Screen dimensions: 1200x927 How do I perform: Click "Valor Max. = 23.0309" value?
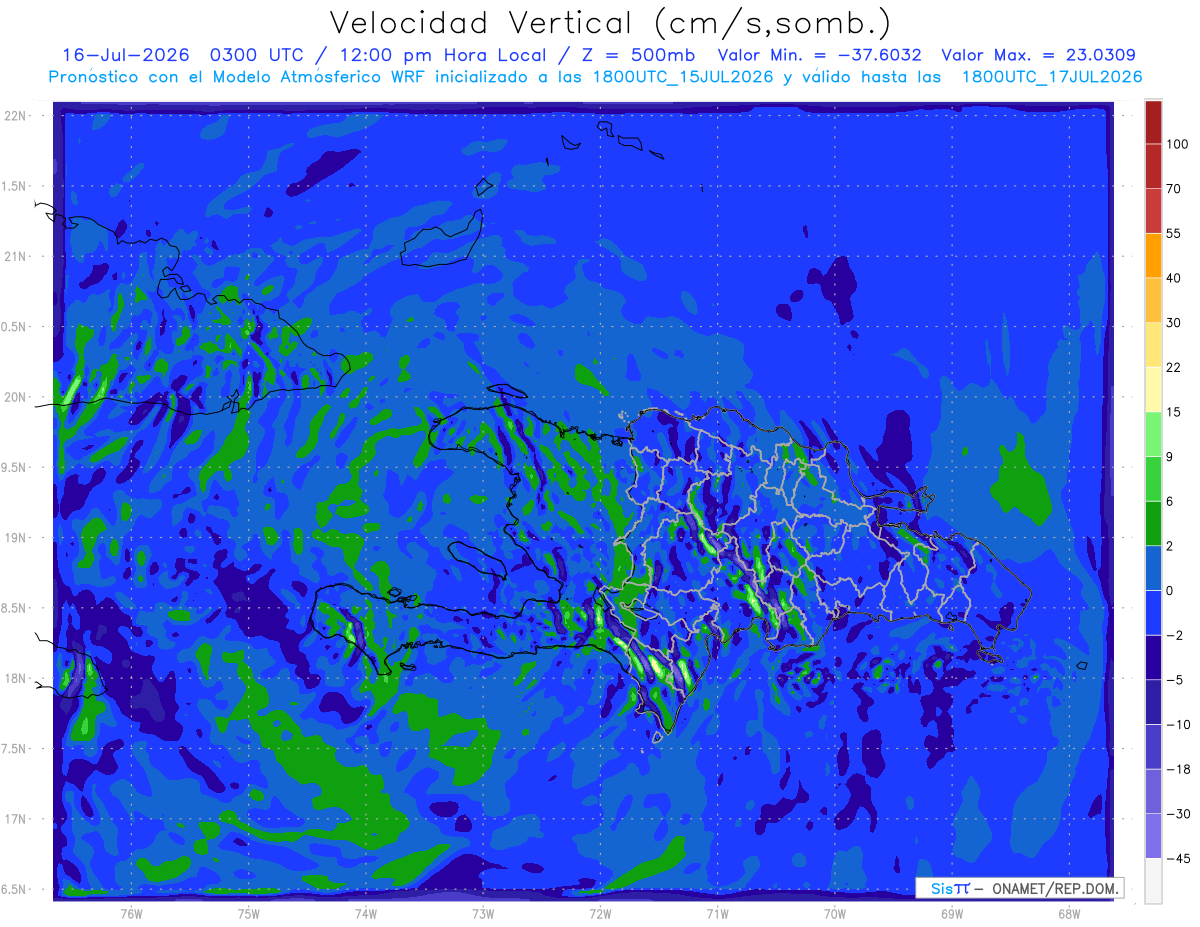point(1038,55)
